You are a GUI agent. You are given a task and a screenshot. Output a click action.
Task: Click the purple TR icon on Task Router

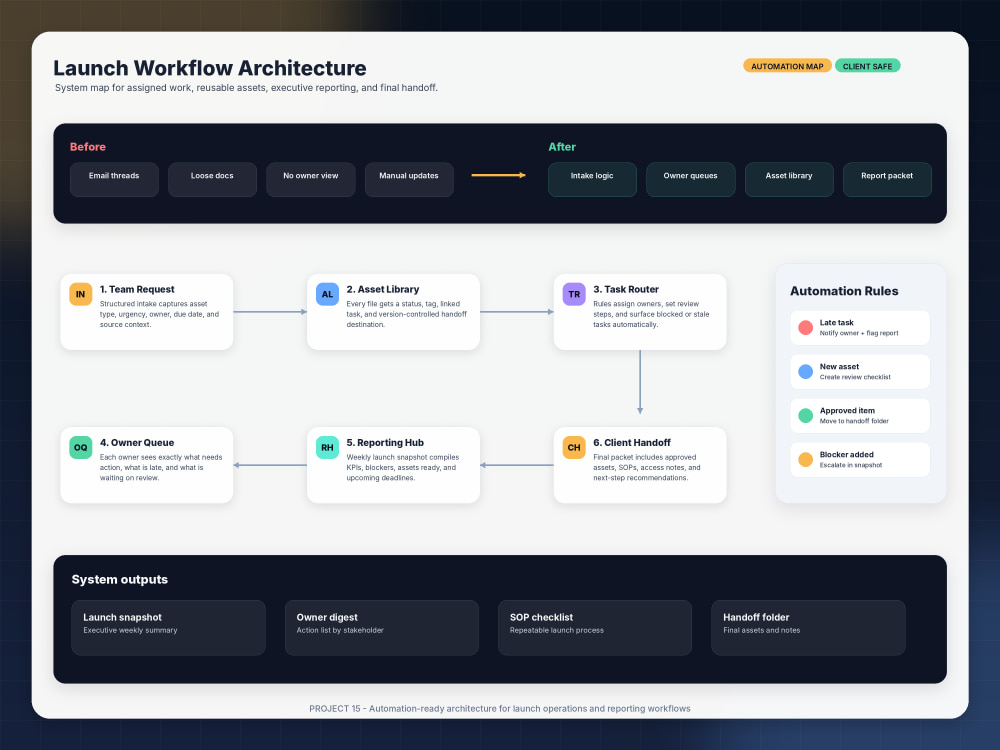click(x=574, y=294)
